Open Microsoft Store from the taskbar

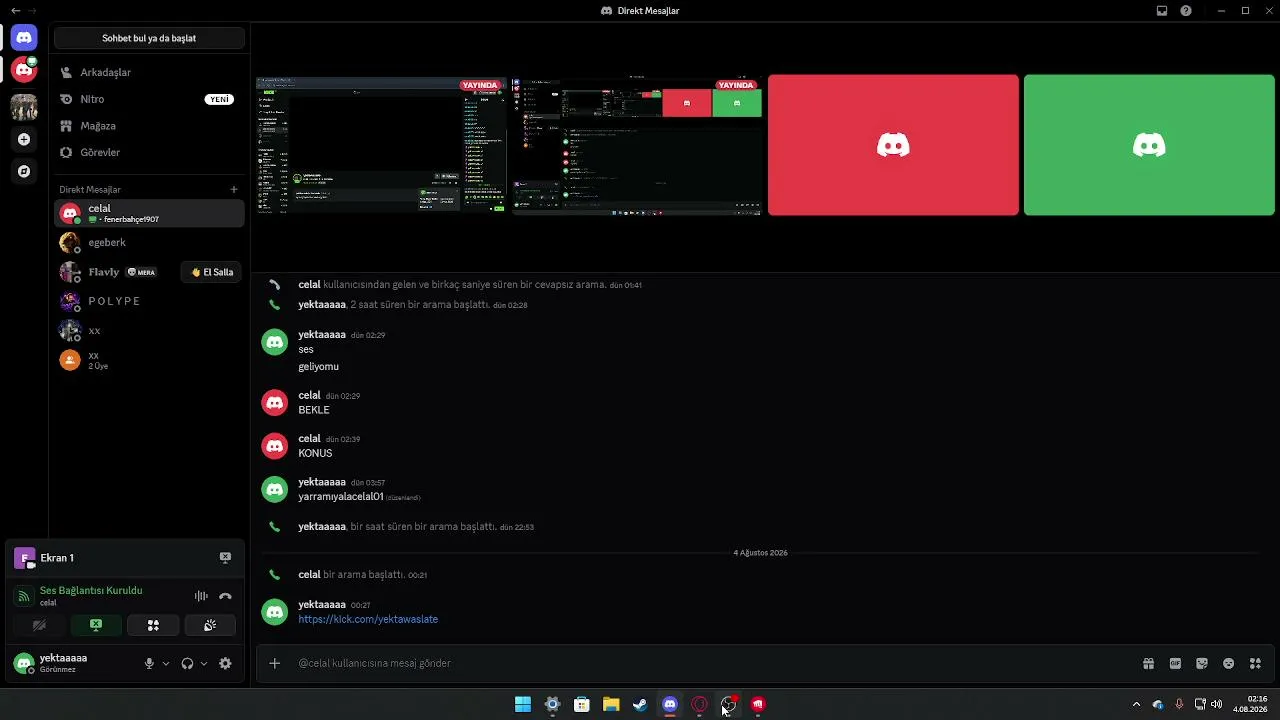point(582,705)
